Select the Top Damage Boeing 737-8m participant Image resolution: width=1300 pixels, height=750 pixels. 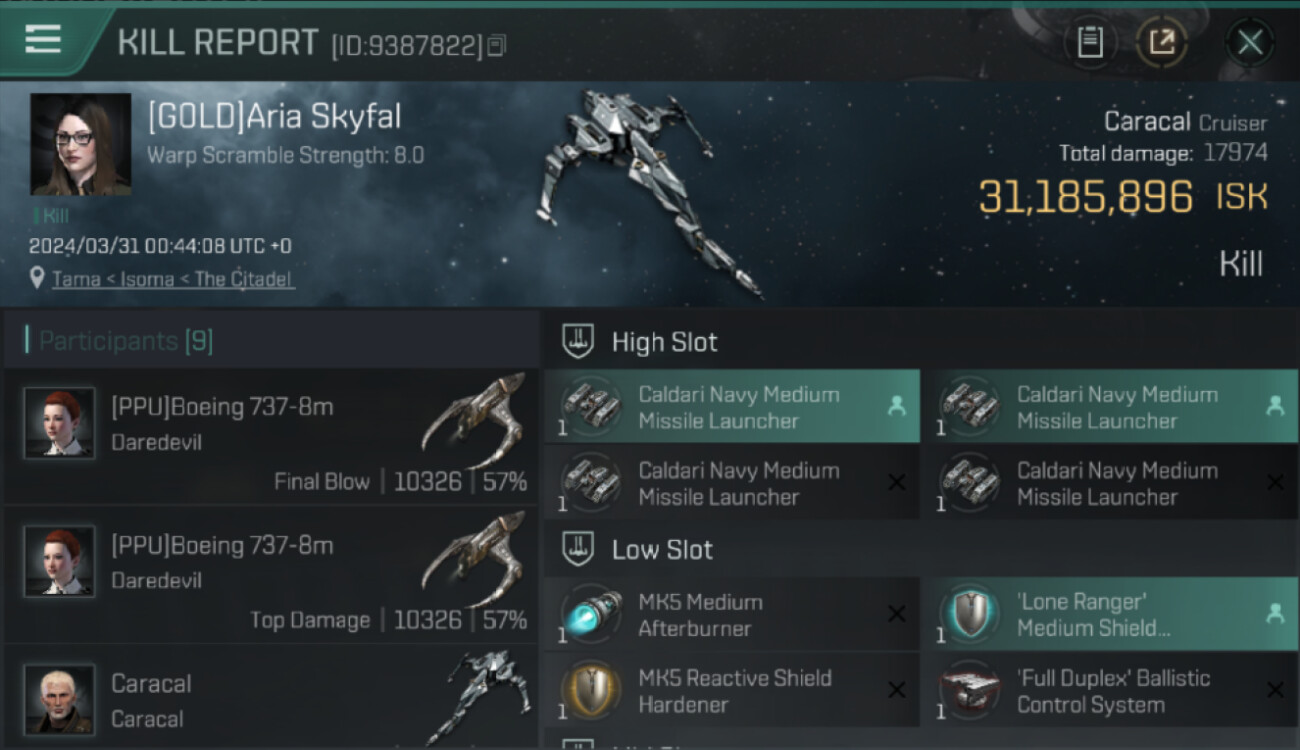pos(271,575)
